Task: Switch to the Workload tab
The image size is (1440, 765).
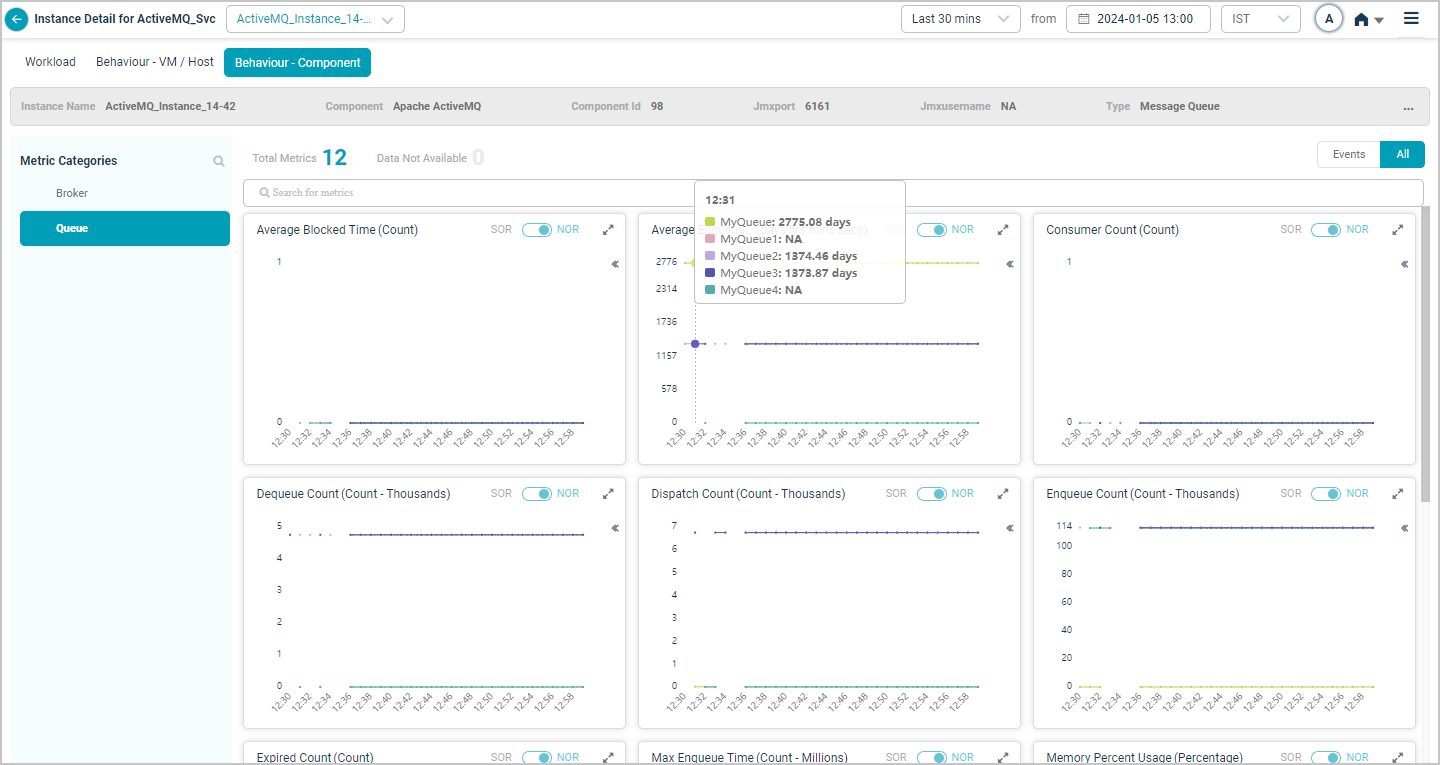Action: tap(50, 62)
